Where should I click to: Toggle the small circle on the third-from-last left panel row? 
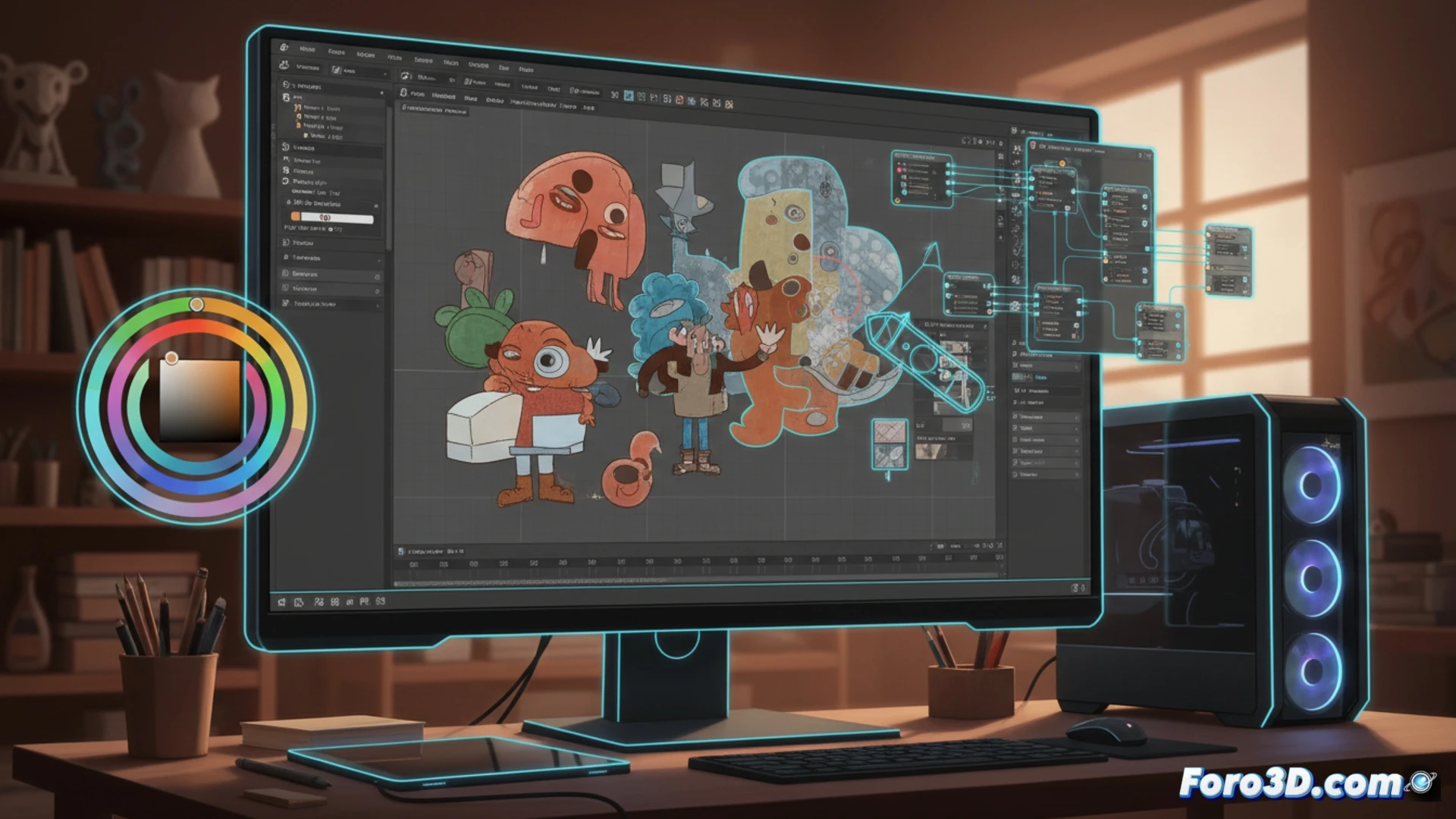click(377, 277)
